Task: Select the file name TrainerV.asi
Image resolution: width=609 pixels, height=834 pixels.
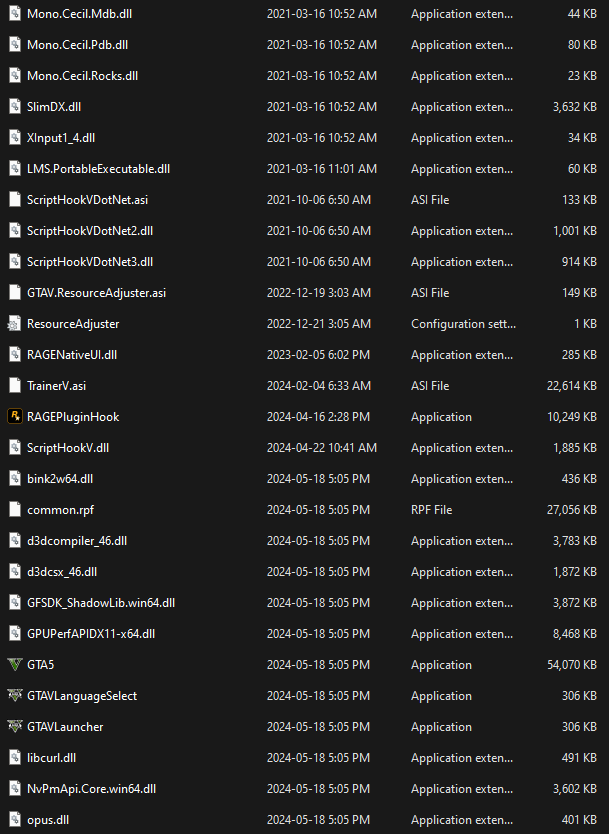Action: pyautogui.click(x=56, y=386)
